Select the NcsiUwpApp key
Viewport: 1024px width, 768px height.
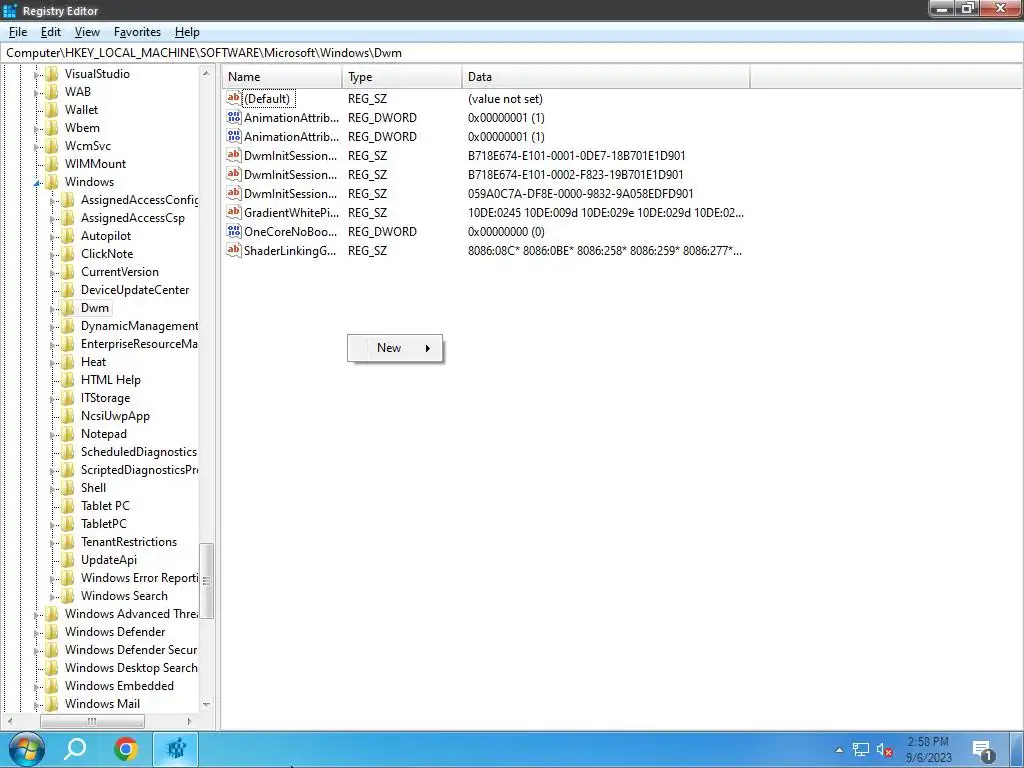(115, 415)
